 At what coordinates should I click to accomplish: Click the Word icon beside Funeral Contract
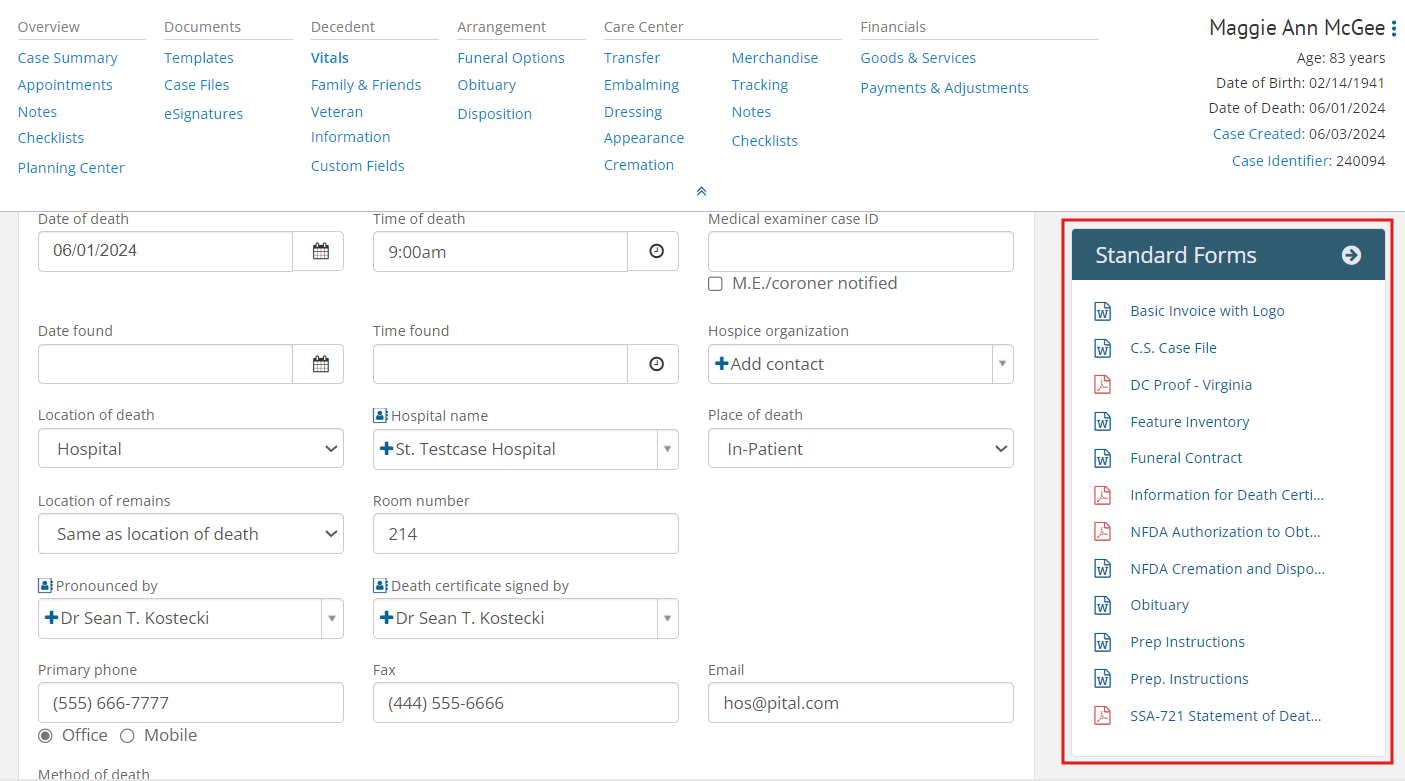click(x=1102, y=458)
